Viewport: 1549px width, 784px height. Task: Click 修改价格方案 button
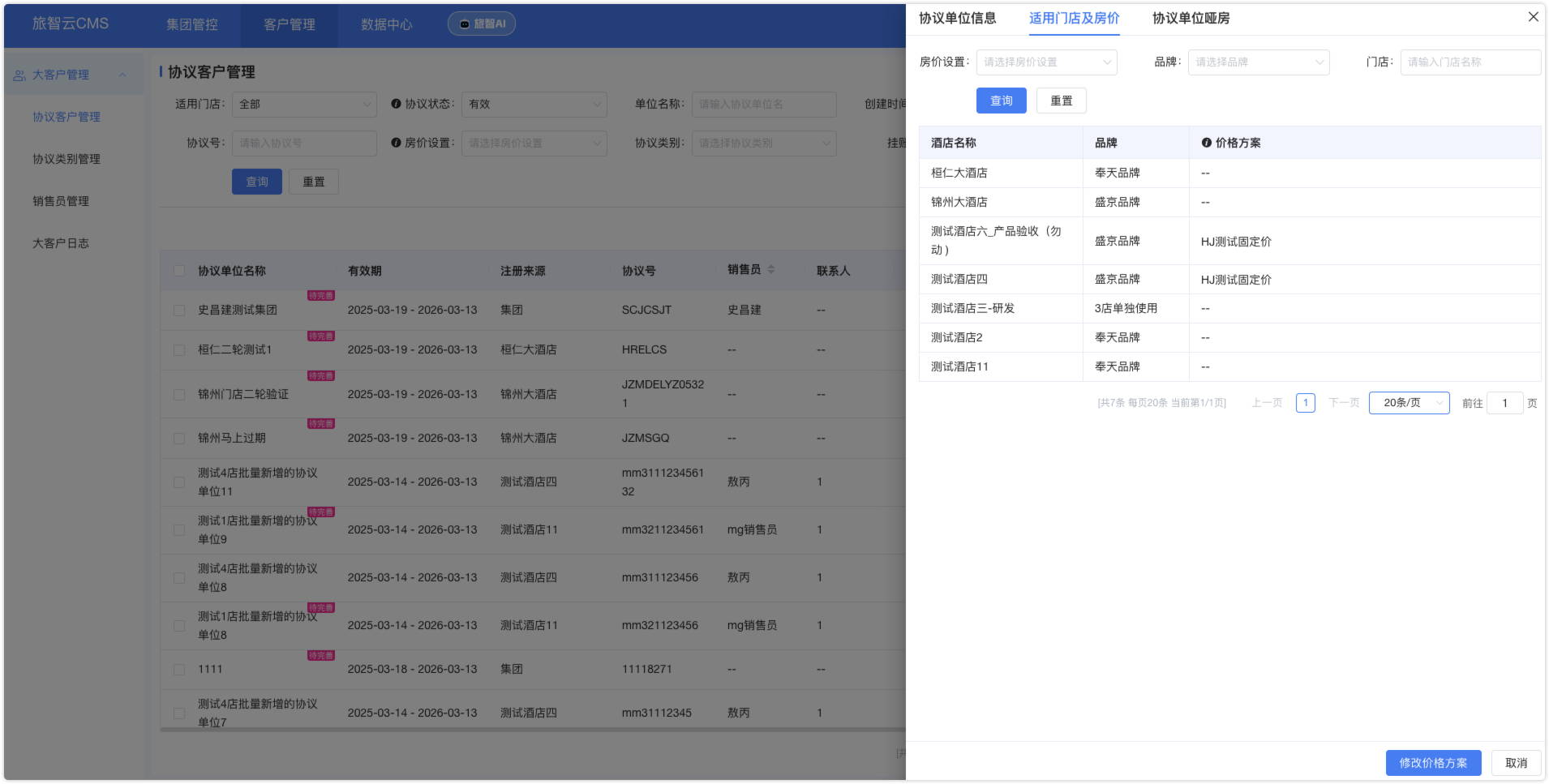click(x=1433, y=763)
